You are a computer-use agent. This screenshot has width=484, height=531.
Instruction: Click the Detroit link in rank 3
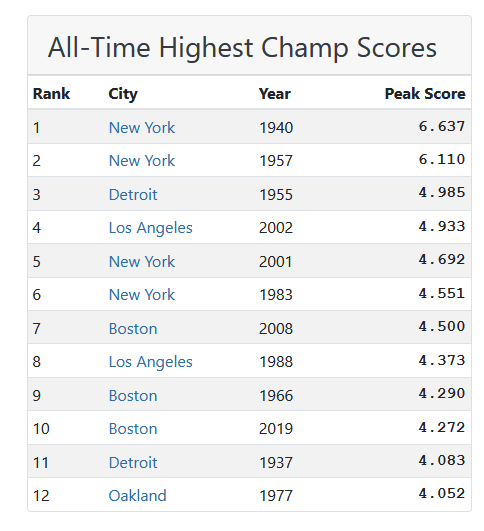pyautogui.click(x=133, y=194)
